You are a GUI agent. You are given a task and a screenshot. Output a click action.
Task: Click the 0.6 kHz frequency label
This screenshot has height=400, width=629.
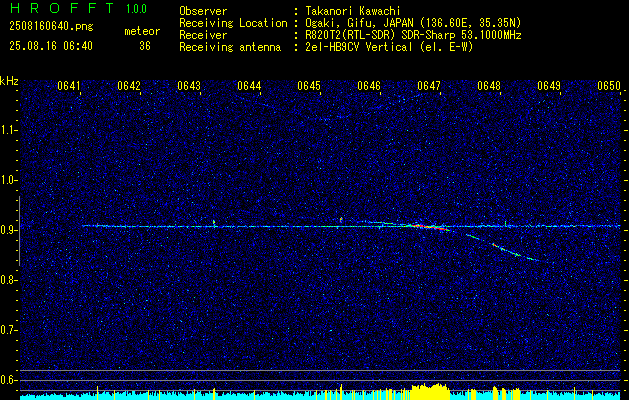pyautogui.click(x=8, y=380)
